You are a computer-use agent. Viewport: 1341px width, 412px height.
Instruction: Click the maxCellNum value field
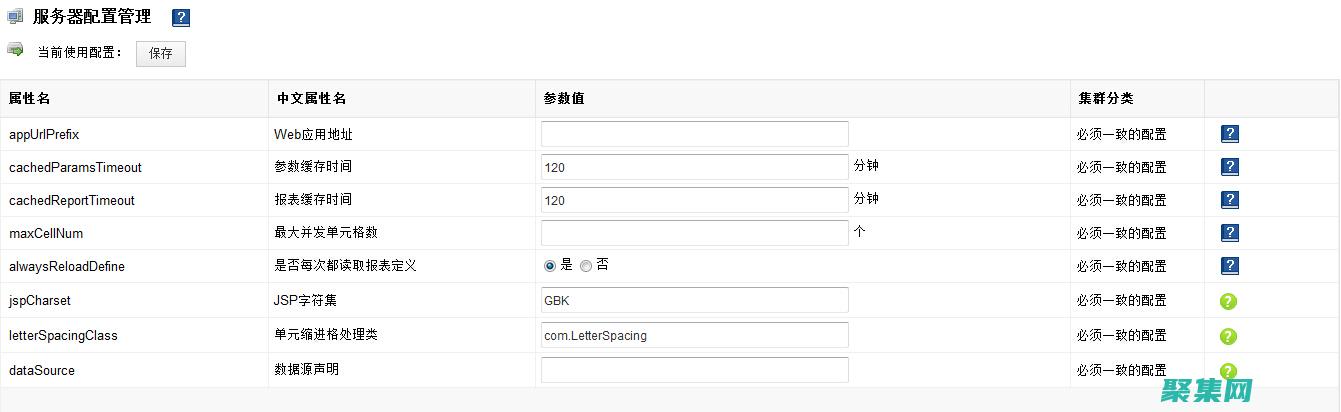point(694,233)
